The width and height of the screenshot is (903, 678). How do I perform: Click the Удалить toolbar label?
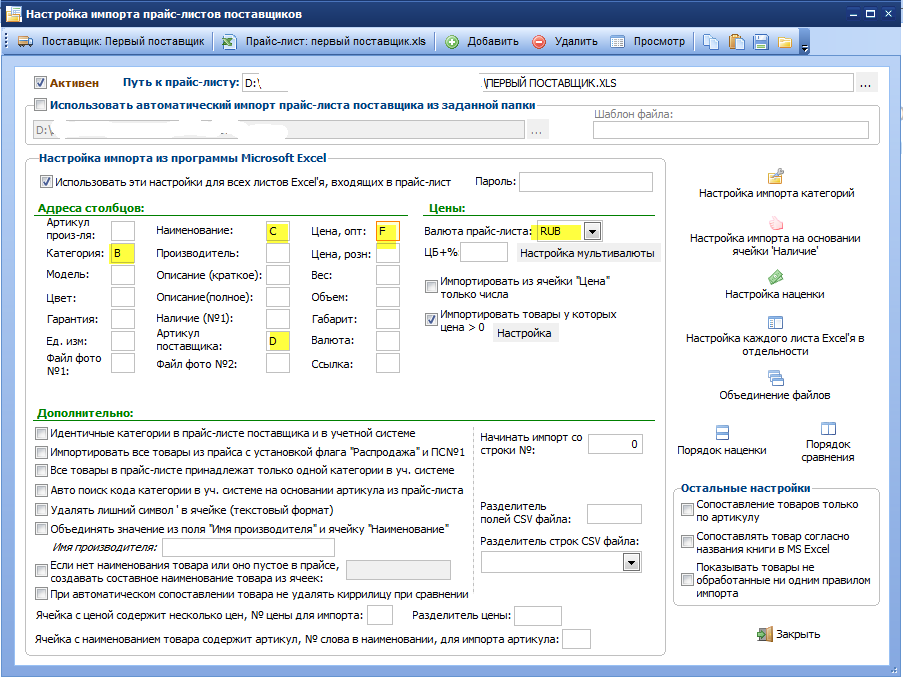[576, 41]
